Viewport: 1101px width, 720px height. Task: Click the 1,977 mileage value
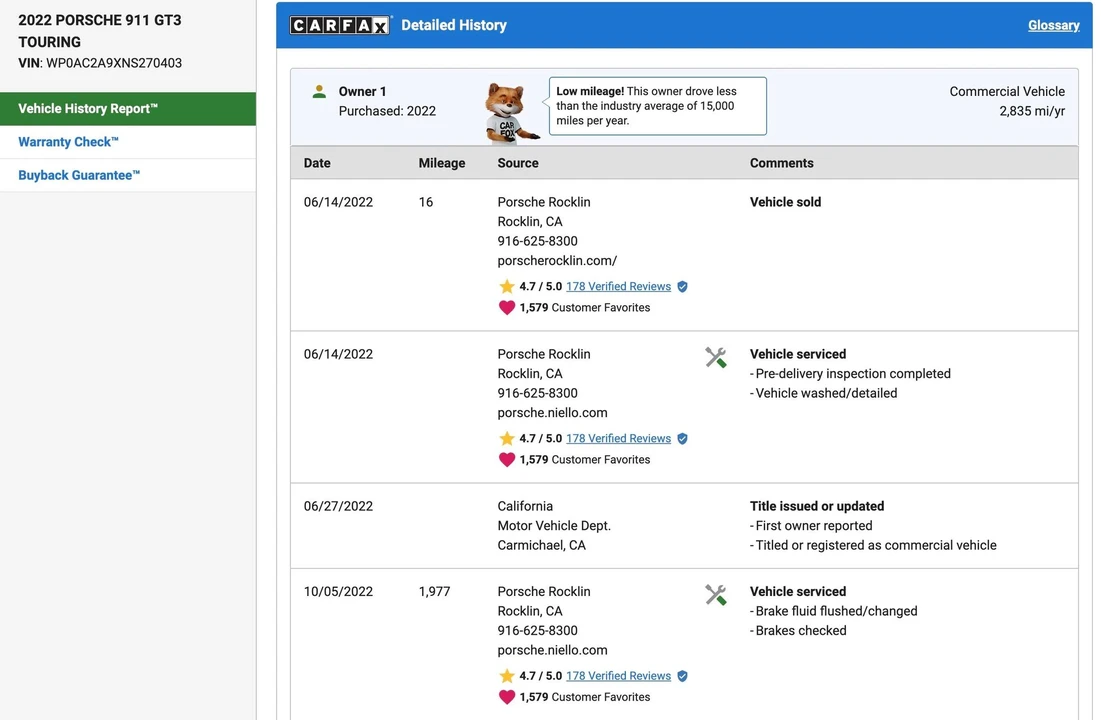coord(434,591)
